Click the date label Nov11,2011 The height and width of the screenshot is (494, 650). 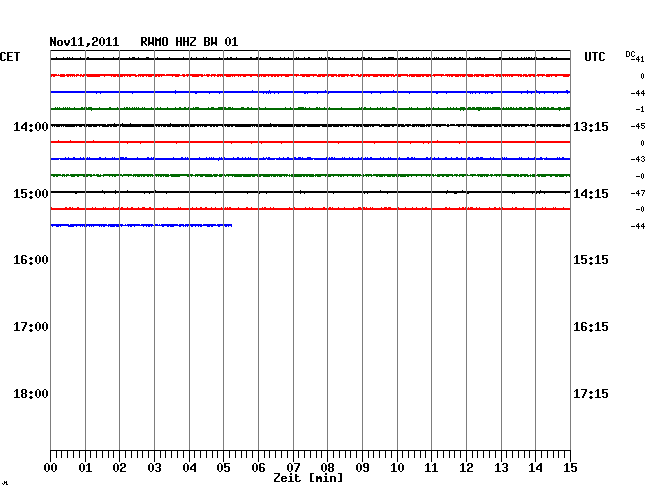pos(84,42)
